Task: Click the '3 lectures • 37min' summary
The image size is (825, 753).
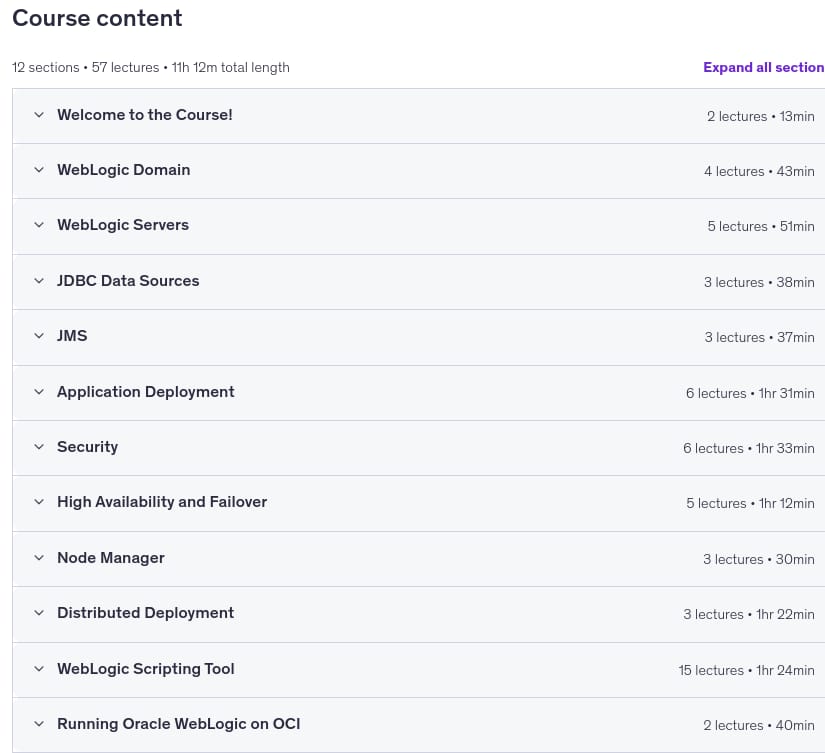Action: (759, 337)
